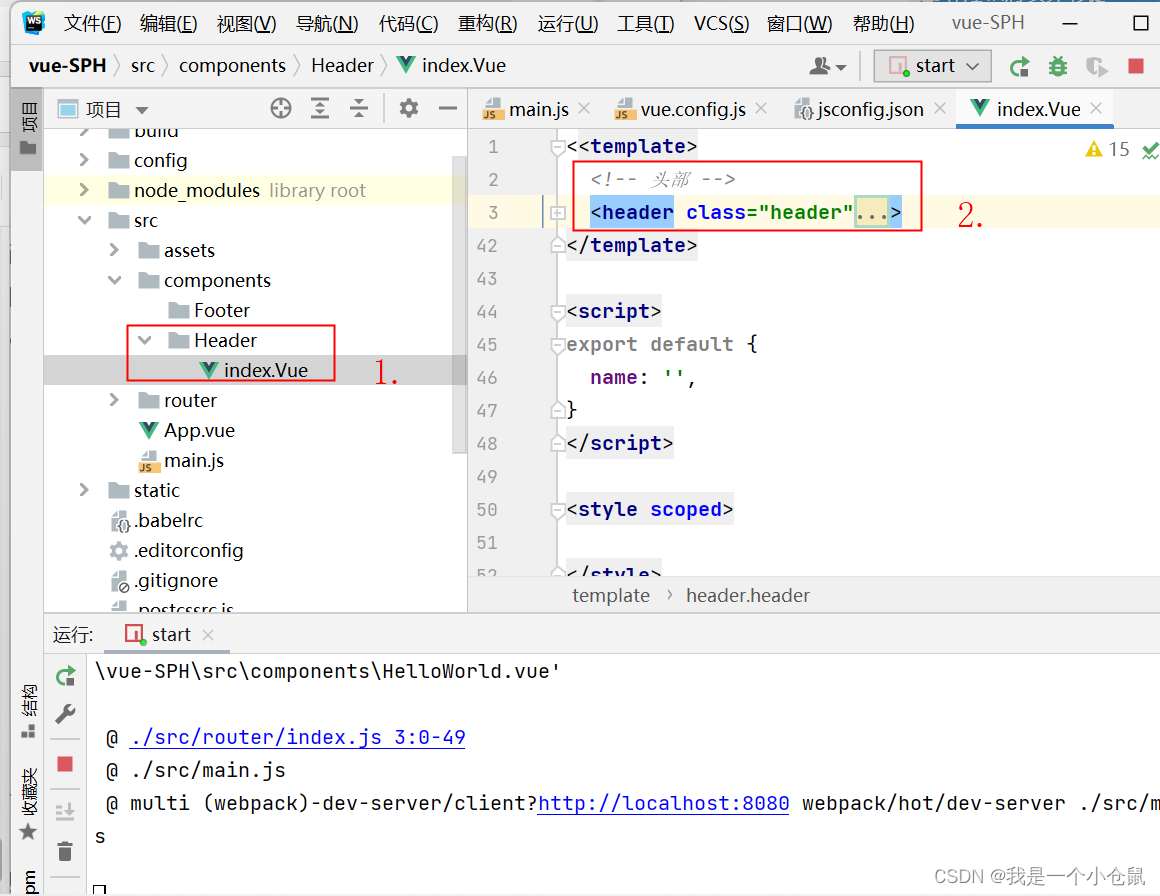Click the collapse all icon in the project panel

pos(359,109)
